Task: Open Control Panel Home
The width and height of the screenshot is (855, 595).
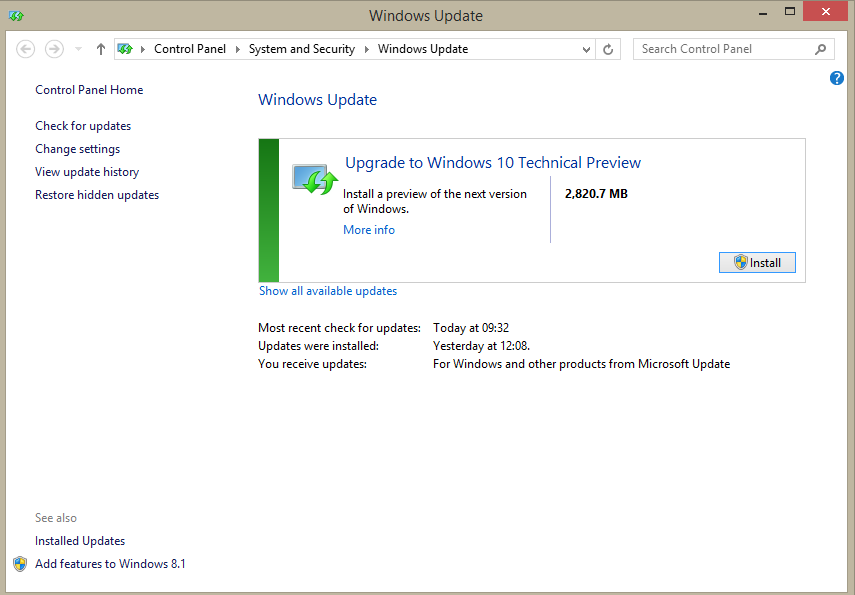Action: [89, 90]
